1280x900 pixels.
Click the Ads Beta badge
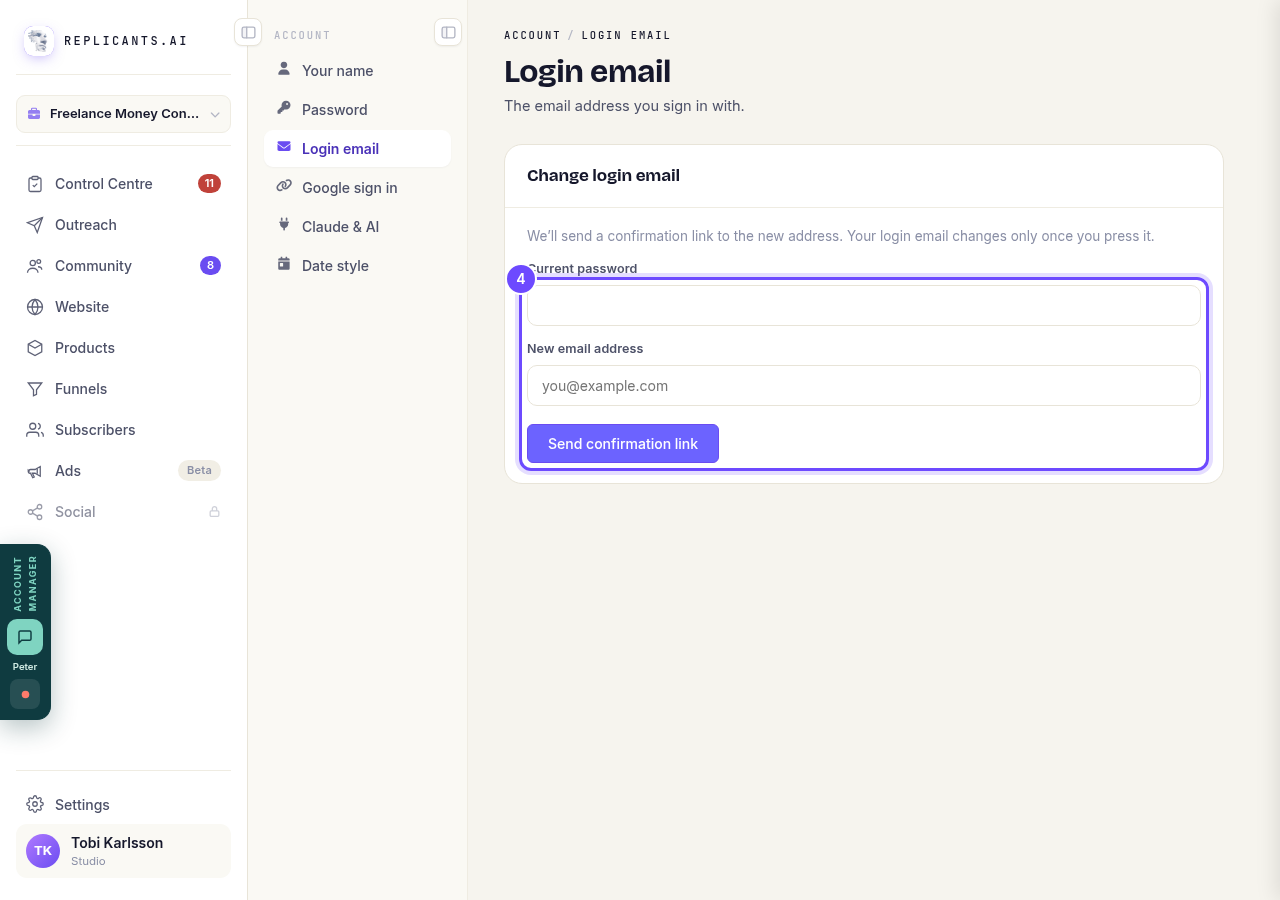click(x=199, y=471)
